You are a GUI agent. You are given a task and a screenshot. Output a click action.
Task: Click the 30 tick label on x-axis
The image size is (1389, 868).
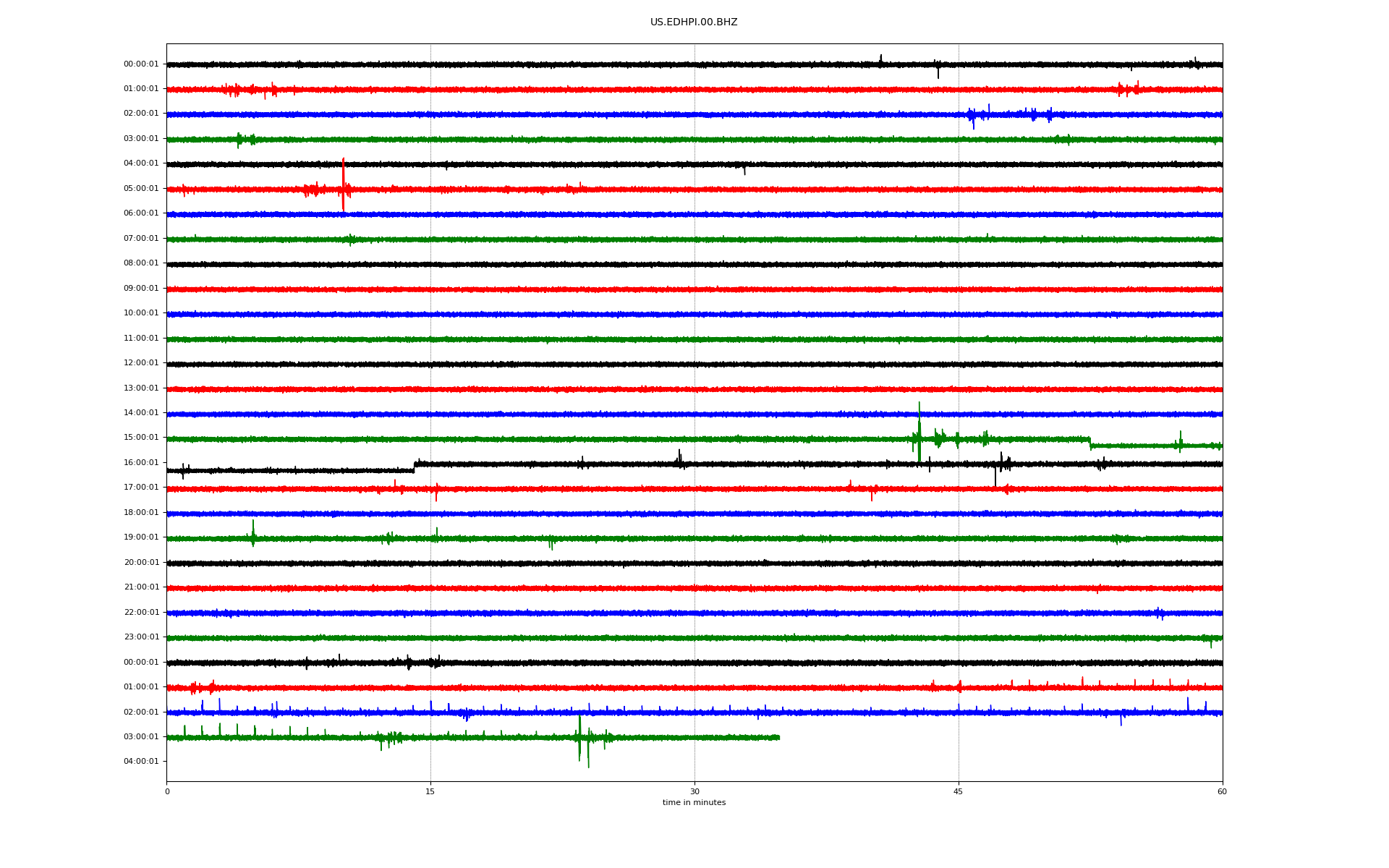pyautogui.click(x=694, y=791)
